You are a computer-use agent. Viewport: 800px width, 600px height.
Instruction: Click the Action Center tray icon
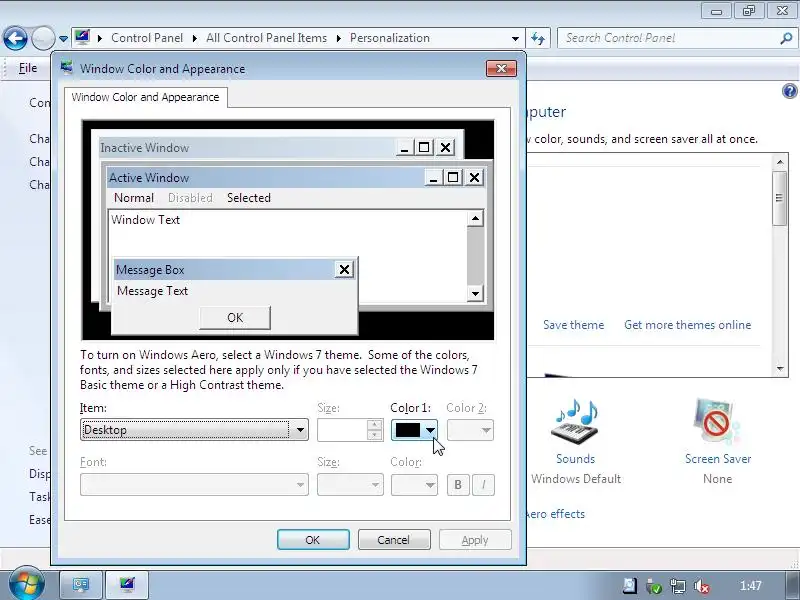pos(630,586)
